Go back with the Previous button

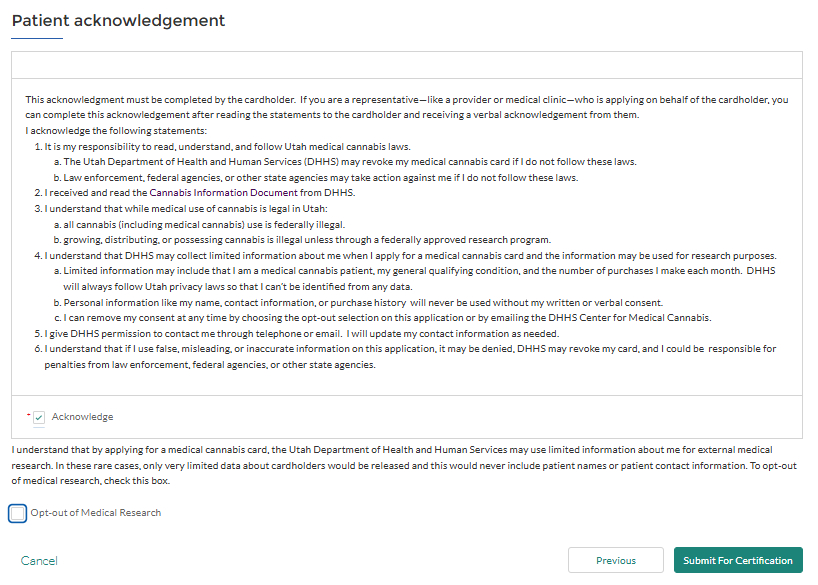[616, 560]
